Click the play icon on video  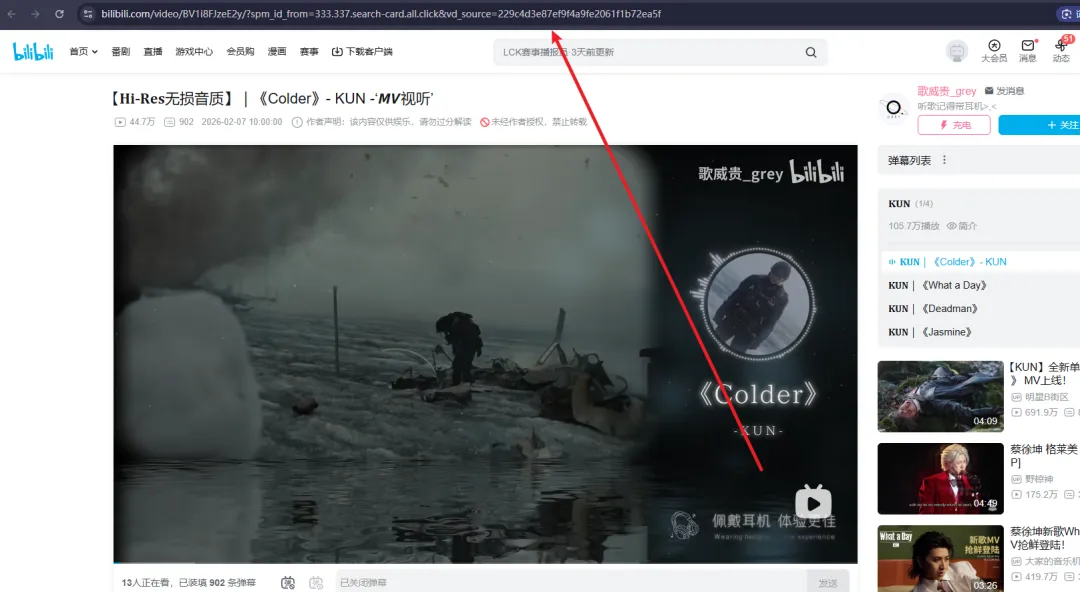pyautogui.click(x=813, y=502)
